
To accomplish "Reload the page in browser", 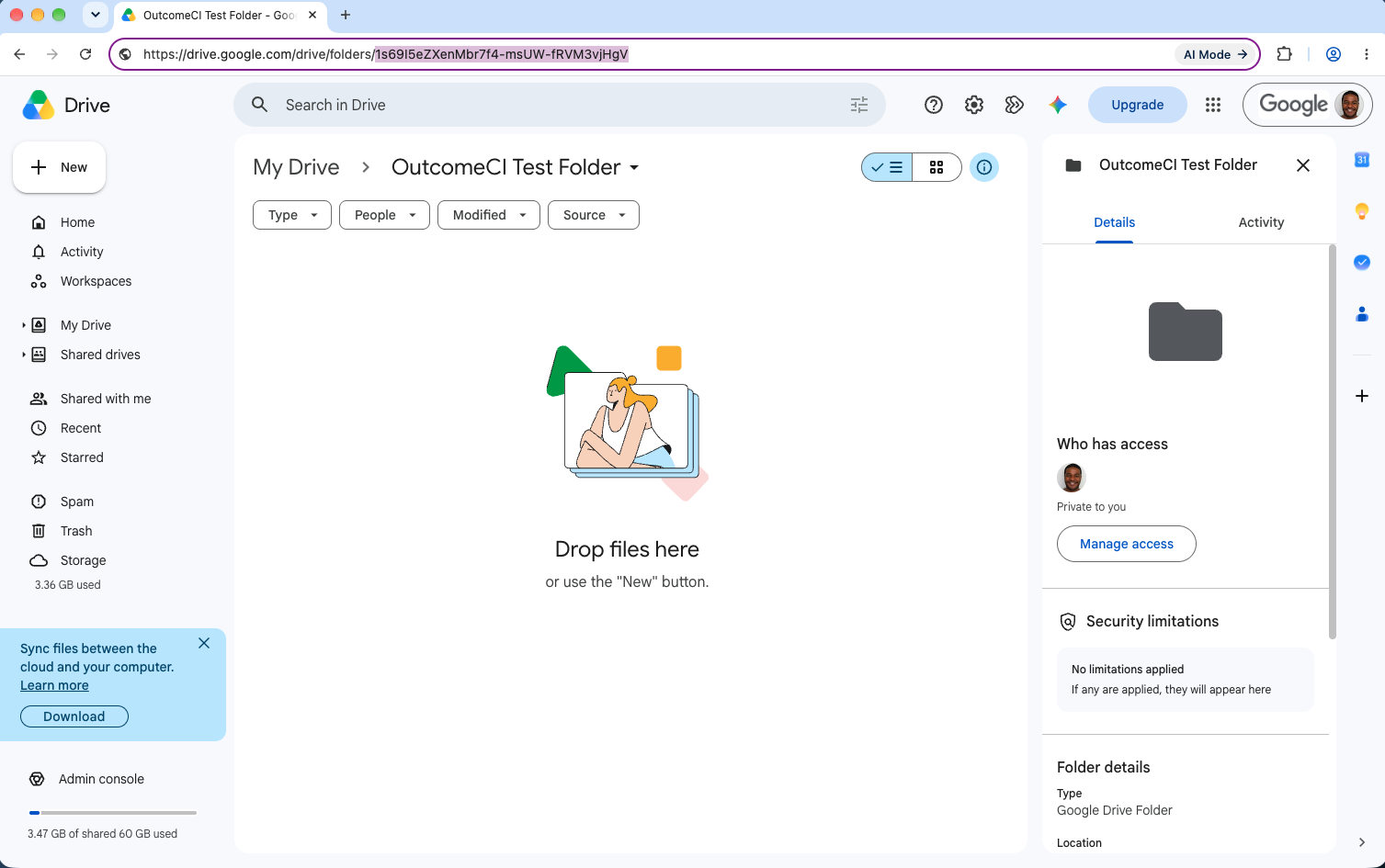I will [x=85, y=54].
